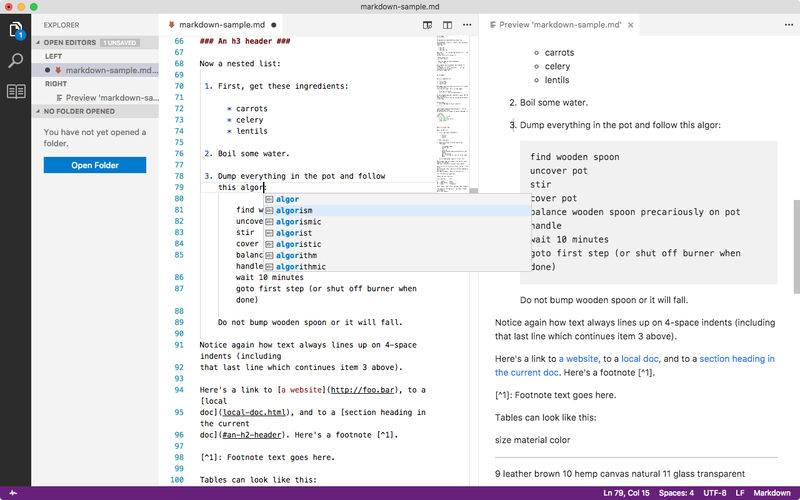Click the preview pane vertical scrollbar
The image size is (800, 500).
point(796,247)
